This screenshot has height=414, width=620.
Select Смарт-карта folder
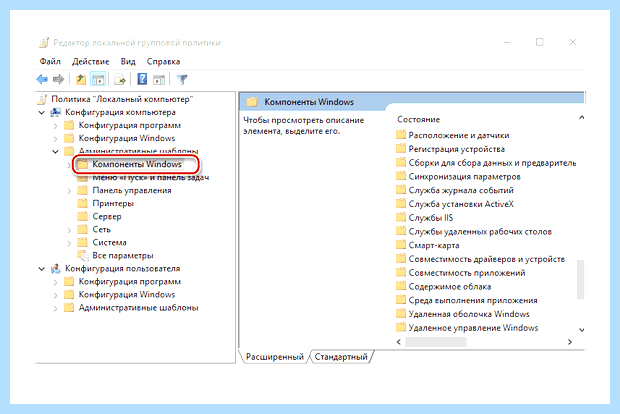434,246
